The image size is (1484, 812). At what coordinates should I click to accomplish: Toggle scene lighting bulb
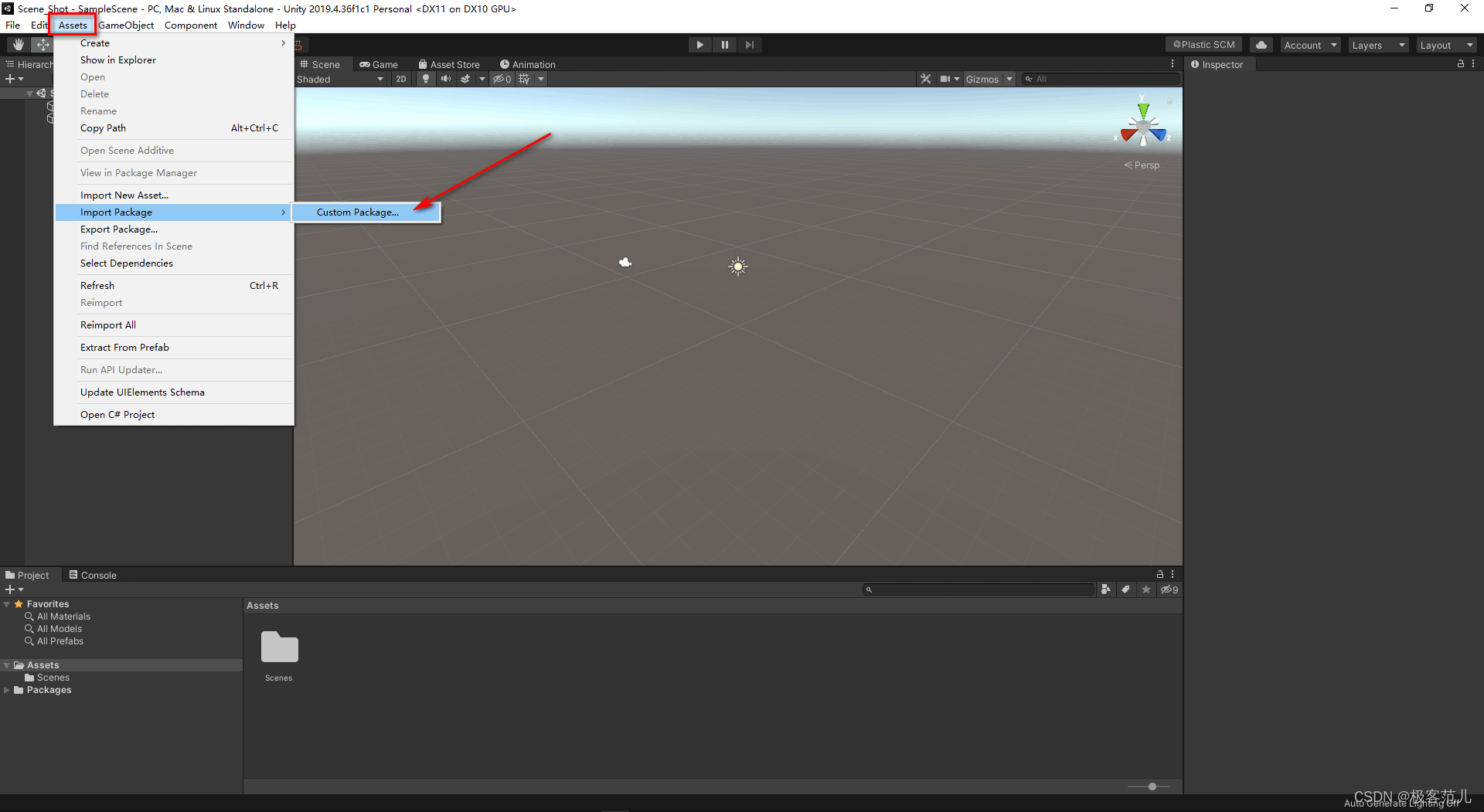425,79
